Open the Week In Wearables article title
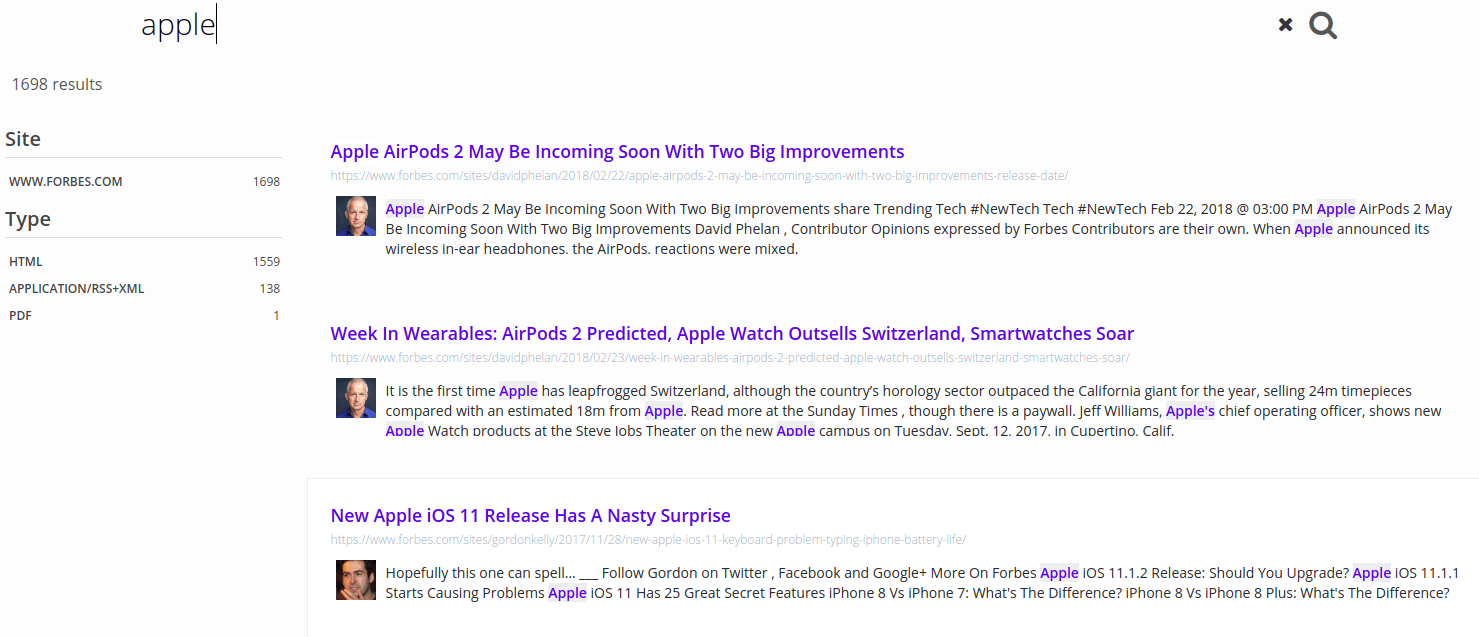The height and width of the screenshot is (637, 1479). tap(732, 334)
